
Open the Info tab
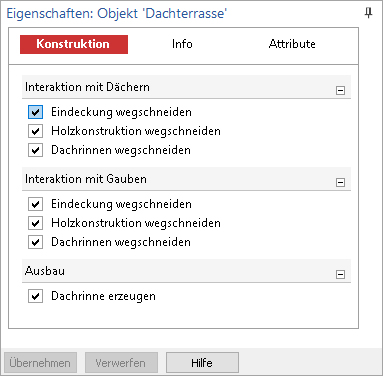(182, 44)
